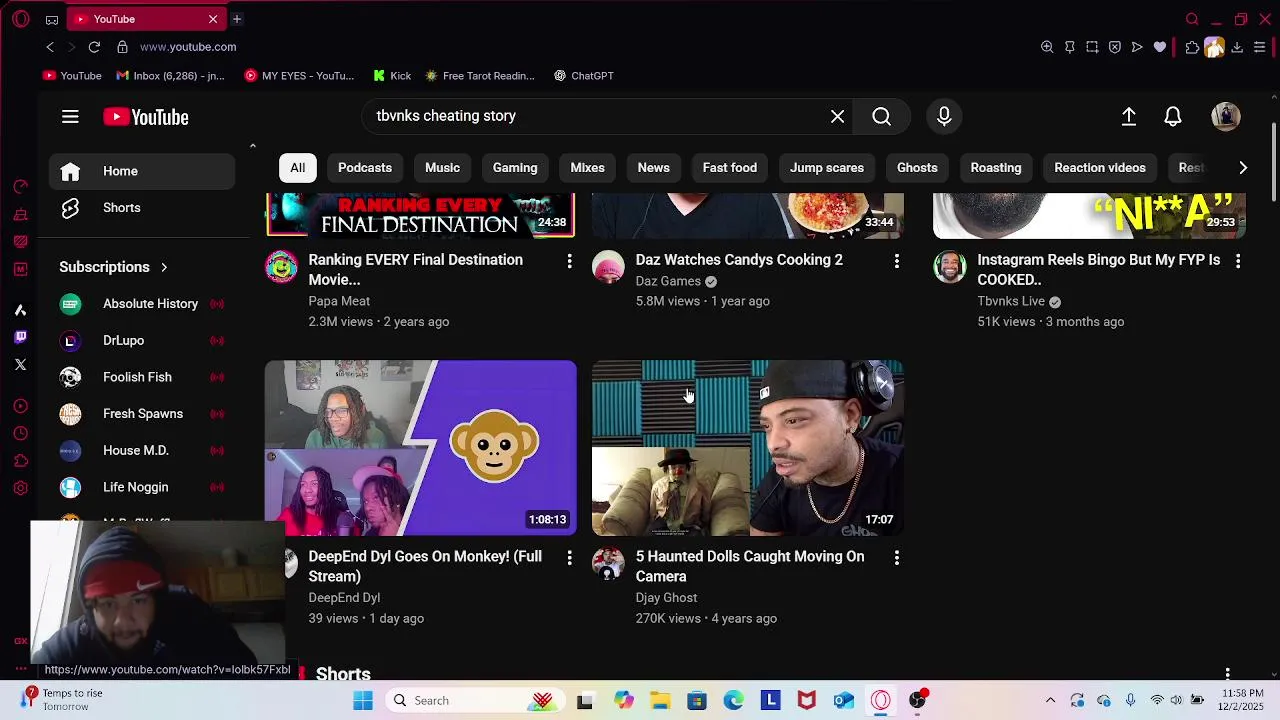The height and width of the screenshot is (720, 1280).
Task: Submit search with magnifier button
Action: click(x=881, y=116)
